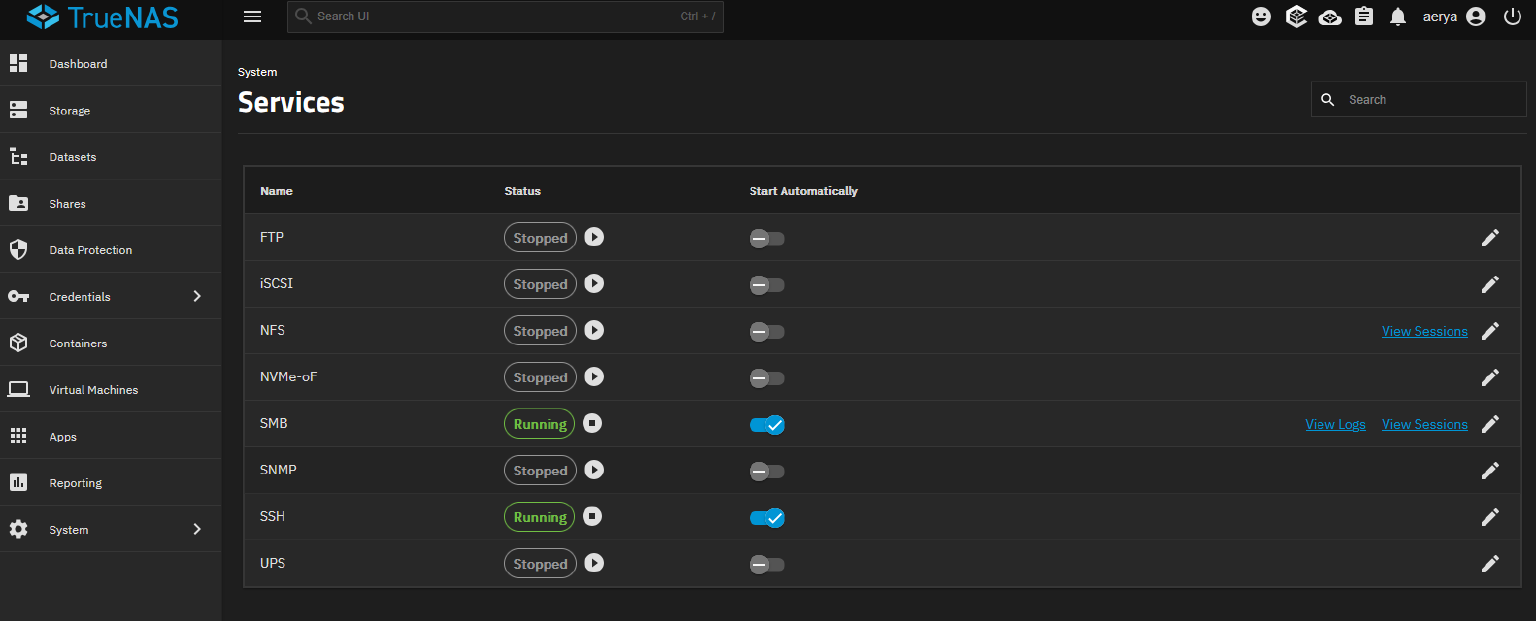Open the TrueCommand status icon
The image size is (1536, 621).
[x=1296, y=16]
